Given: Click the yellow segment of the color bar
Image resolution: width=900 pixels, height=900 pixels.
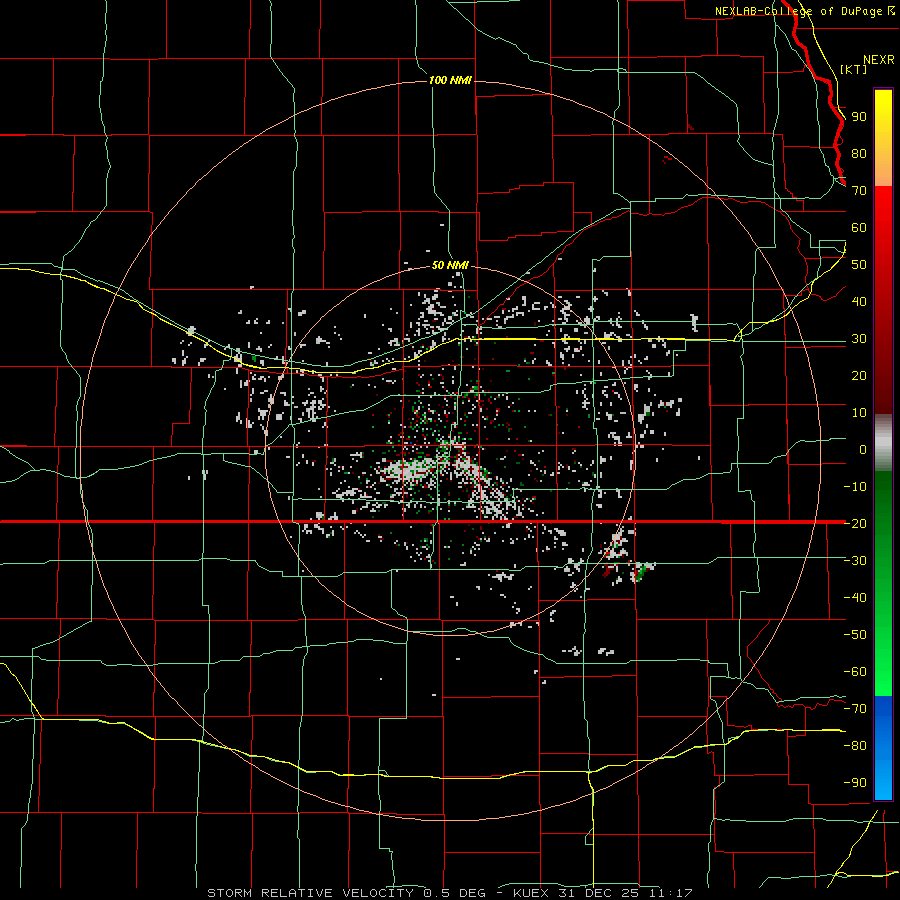Looking at the screenshot, I should pos(883,138).
